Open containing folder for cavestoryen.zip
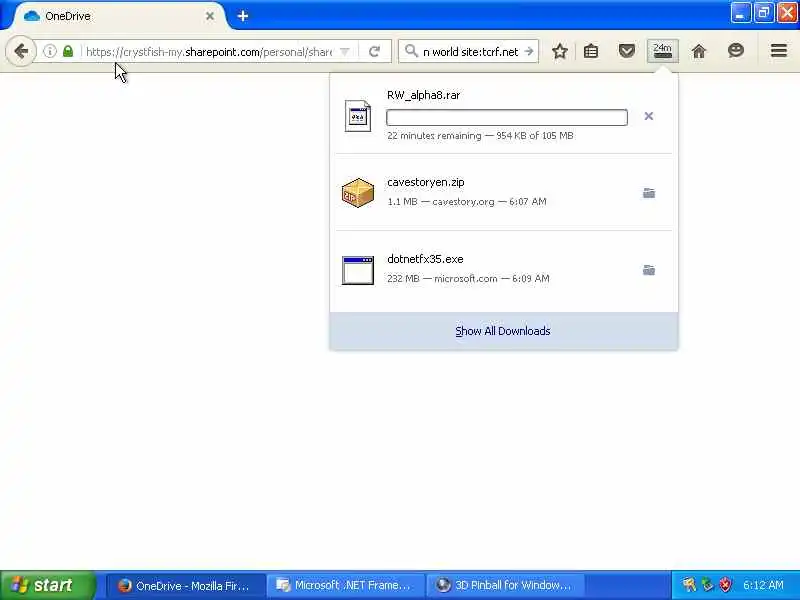 (x=648, y=193)
